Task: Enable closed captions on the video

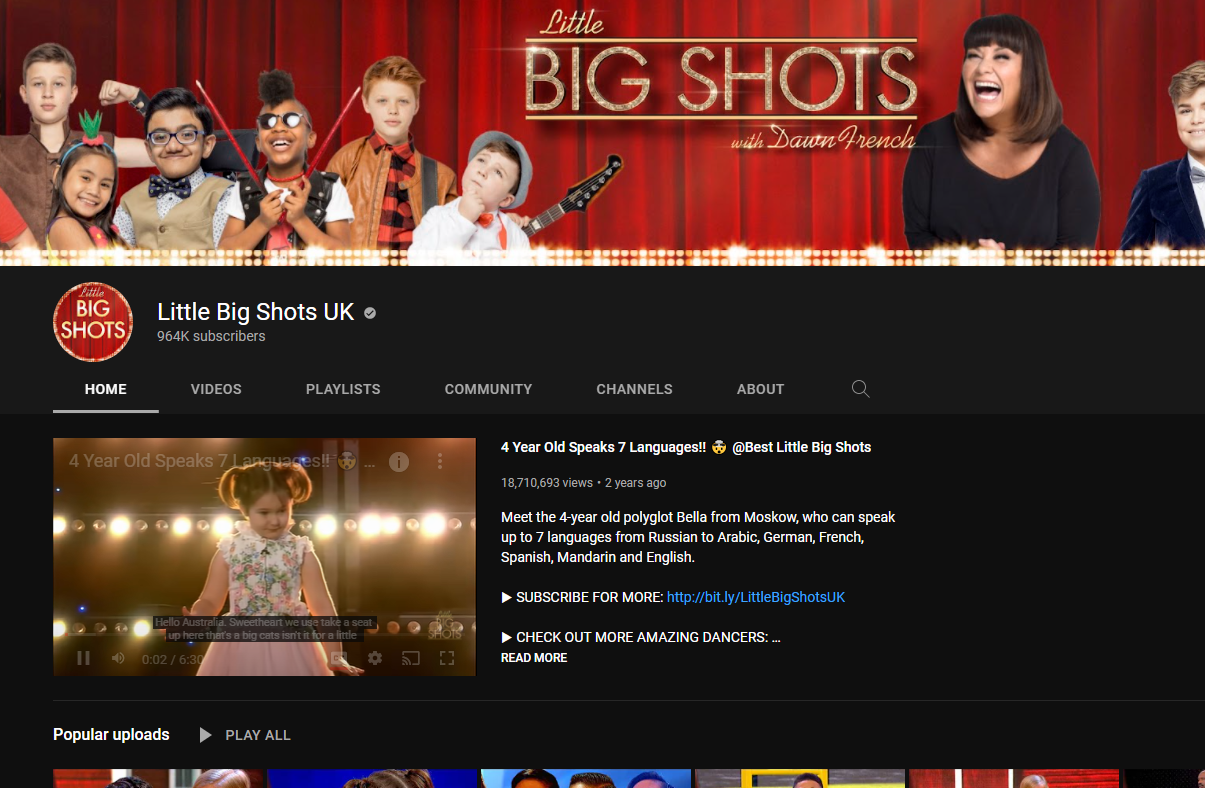Action: (340, 658)
